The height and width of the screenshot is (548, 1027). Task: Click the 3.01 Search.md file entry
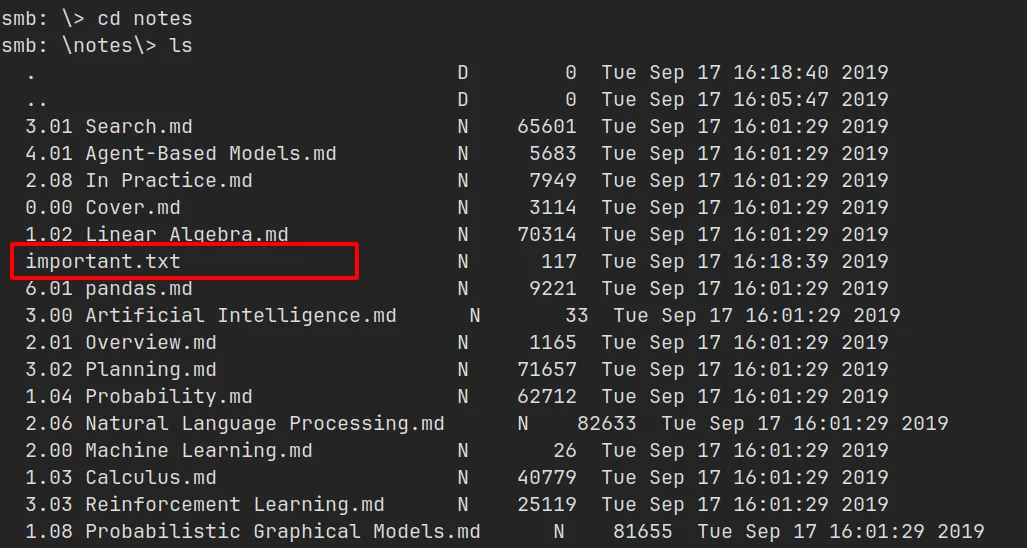[x=109, y=127]
